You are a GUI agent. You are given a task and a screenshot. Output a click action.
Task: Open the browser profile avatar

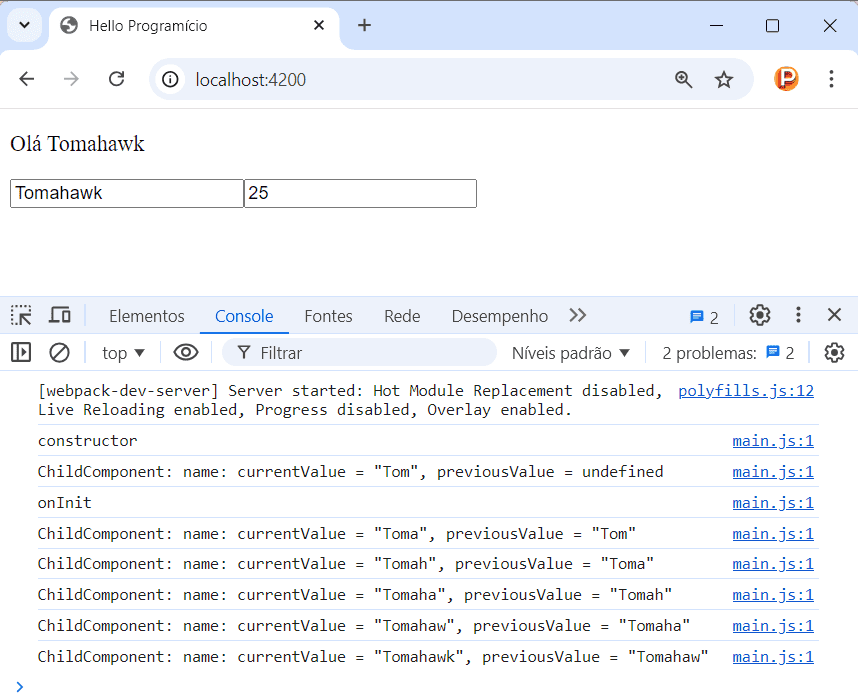coord(786,79)
